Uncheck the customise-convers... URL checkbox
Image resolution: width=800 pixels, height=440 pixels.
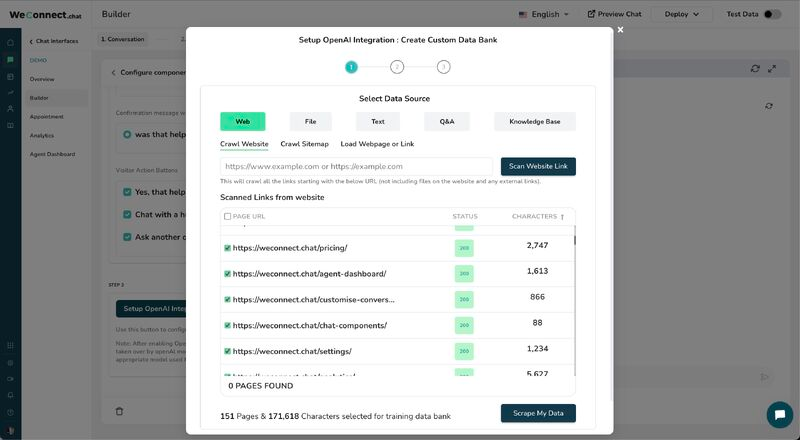pyautogui.click(x=228, y=300)
